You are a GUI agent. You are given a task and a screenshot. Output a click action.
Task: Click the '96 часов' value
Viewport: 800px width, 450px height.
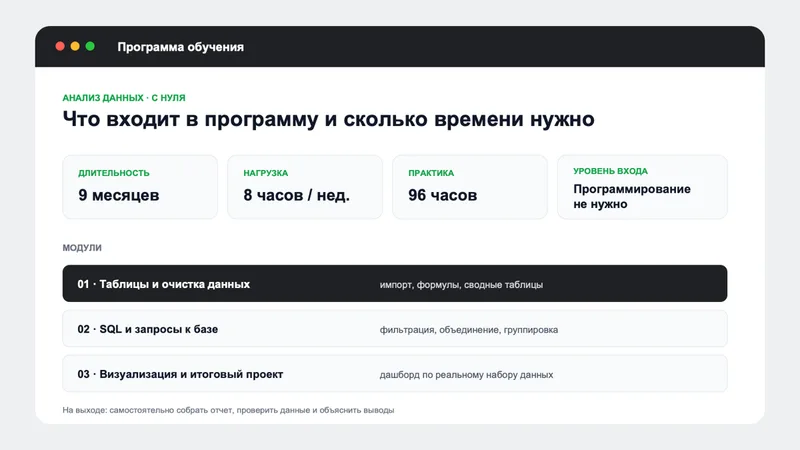443,195
